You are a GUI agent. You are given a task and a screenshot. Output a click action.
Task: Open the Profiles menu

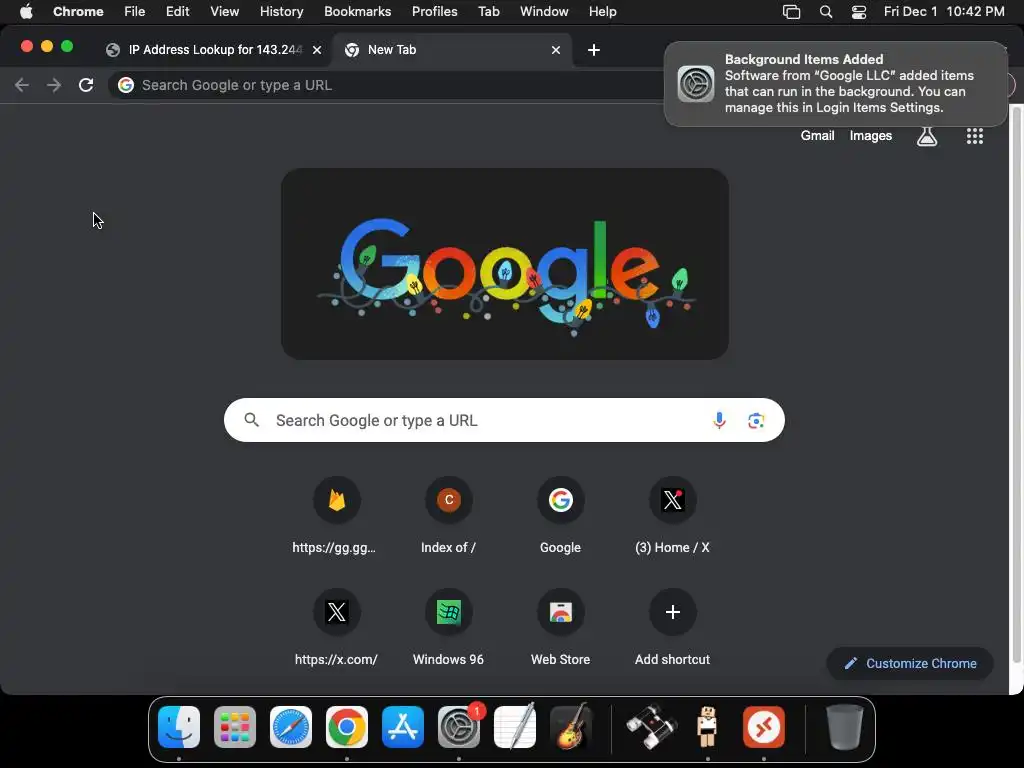[x=434, y=11]
